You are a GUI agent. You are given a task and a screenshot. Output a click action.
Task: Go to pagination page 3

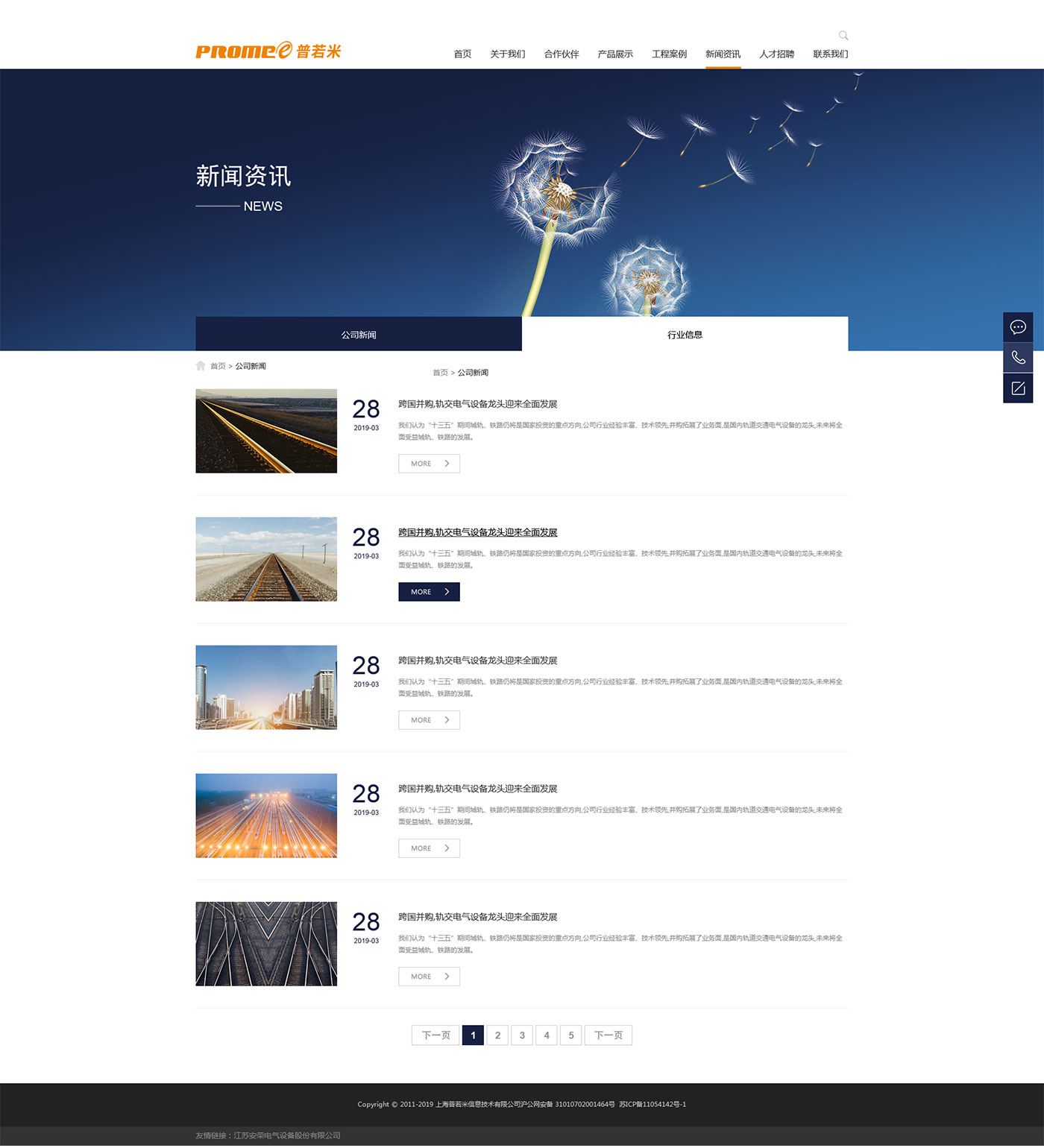[x=522, y=1035]
